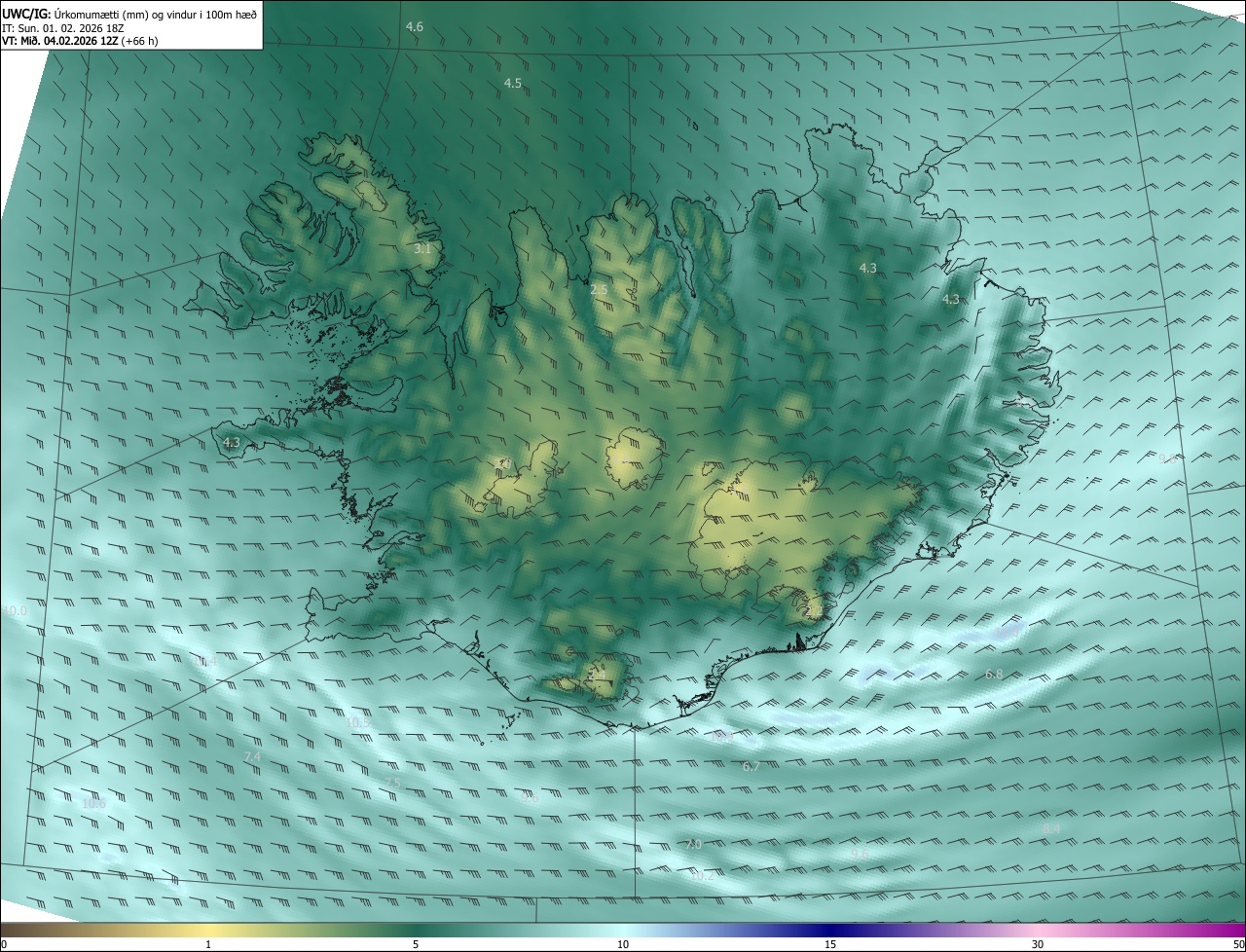
Task: Click the colorbar tick label 5
Action: pos(416,944)
